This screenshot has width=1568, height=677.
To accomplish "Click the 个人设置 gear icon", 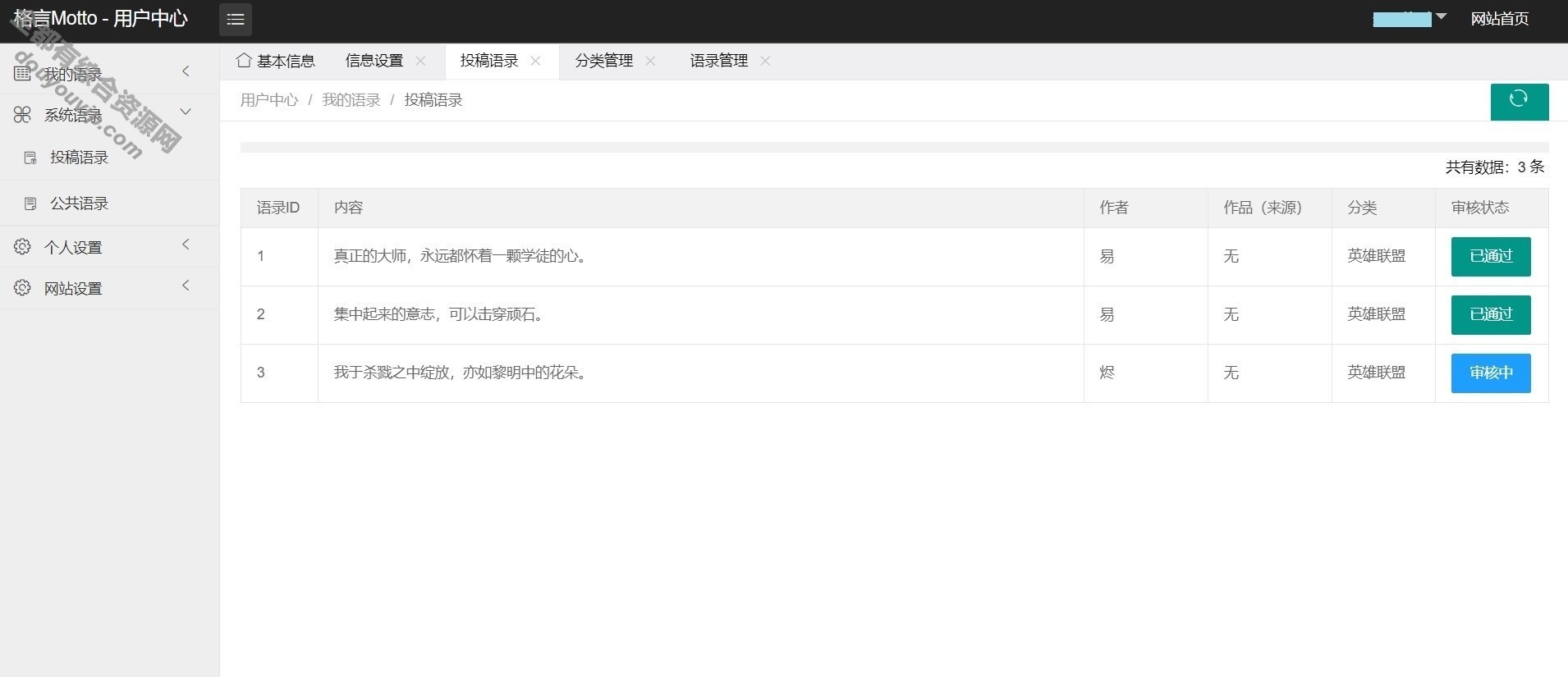I will point(22,247).
